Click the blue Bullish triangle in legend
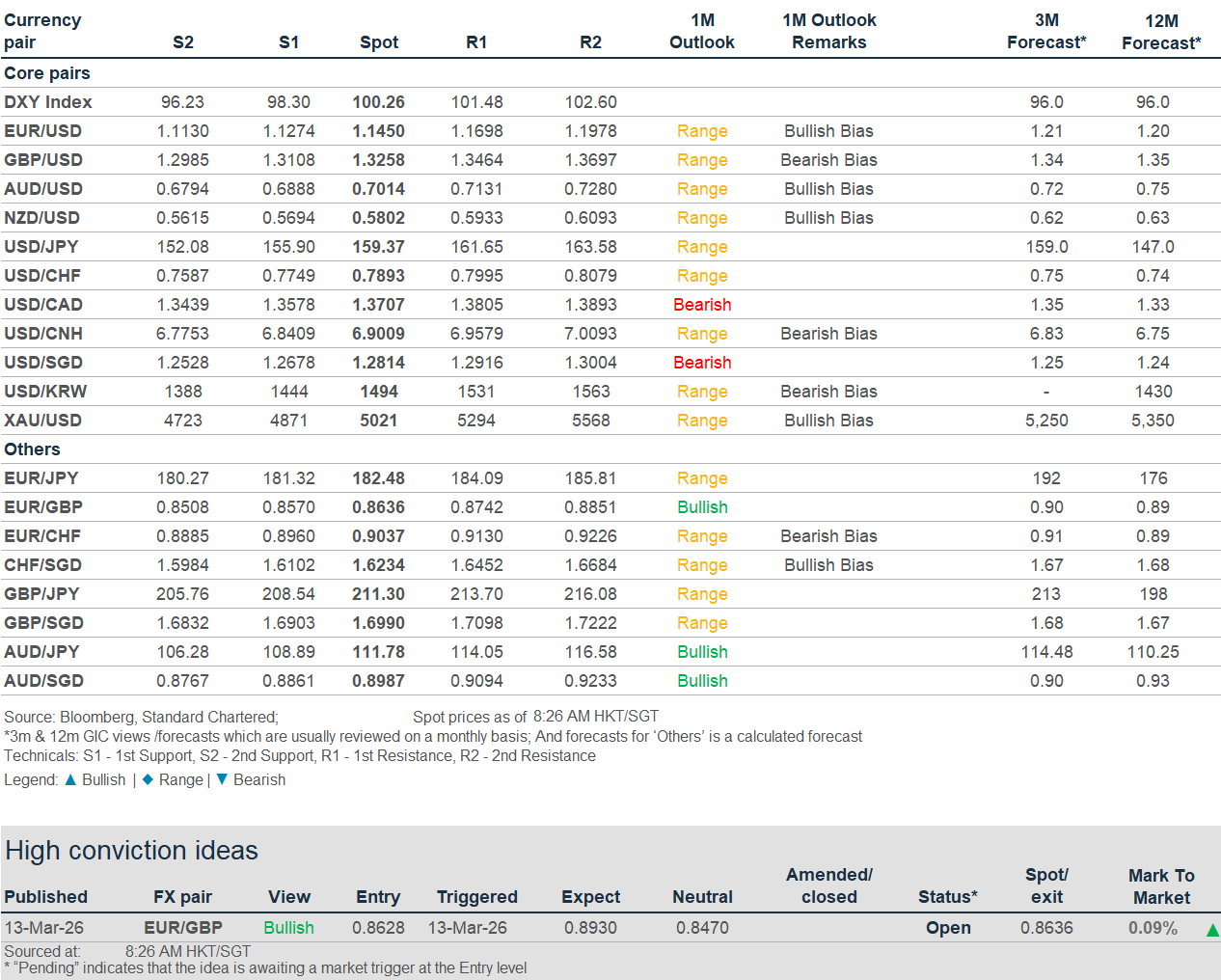Screen dimensions: 1221x980 point(70,779)
